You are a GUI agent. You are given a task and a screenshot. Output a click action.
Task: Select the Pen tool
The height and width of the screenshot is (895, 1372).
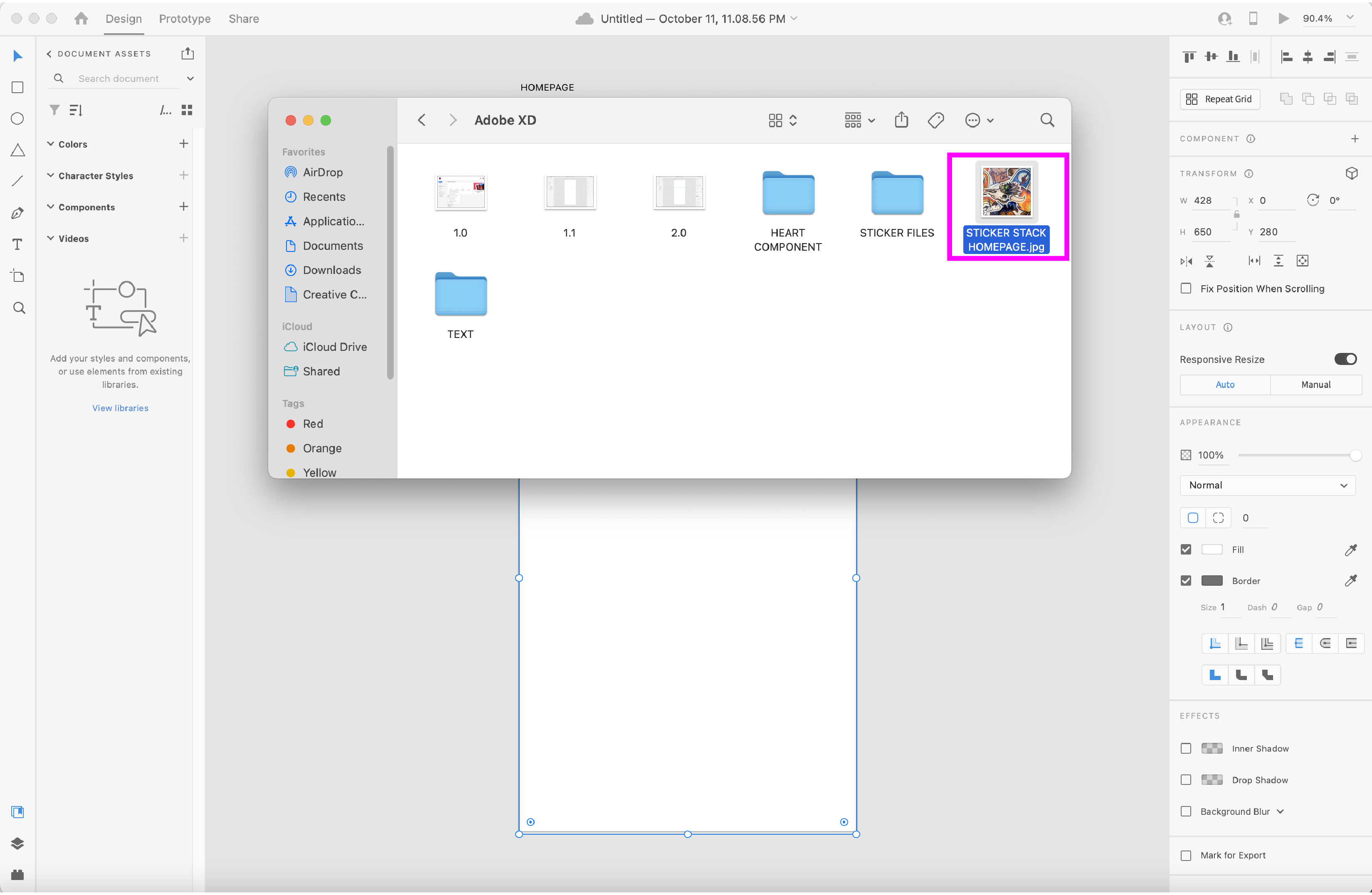pos(17,213)
